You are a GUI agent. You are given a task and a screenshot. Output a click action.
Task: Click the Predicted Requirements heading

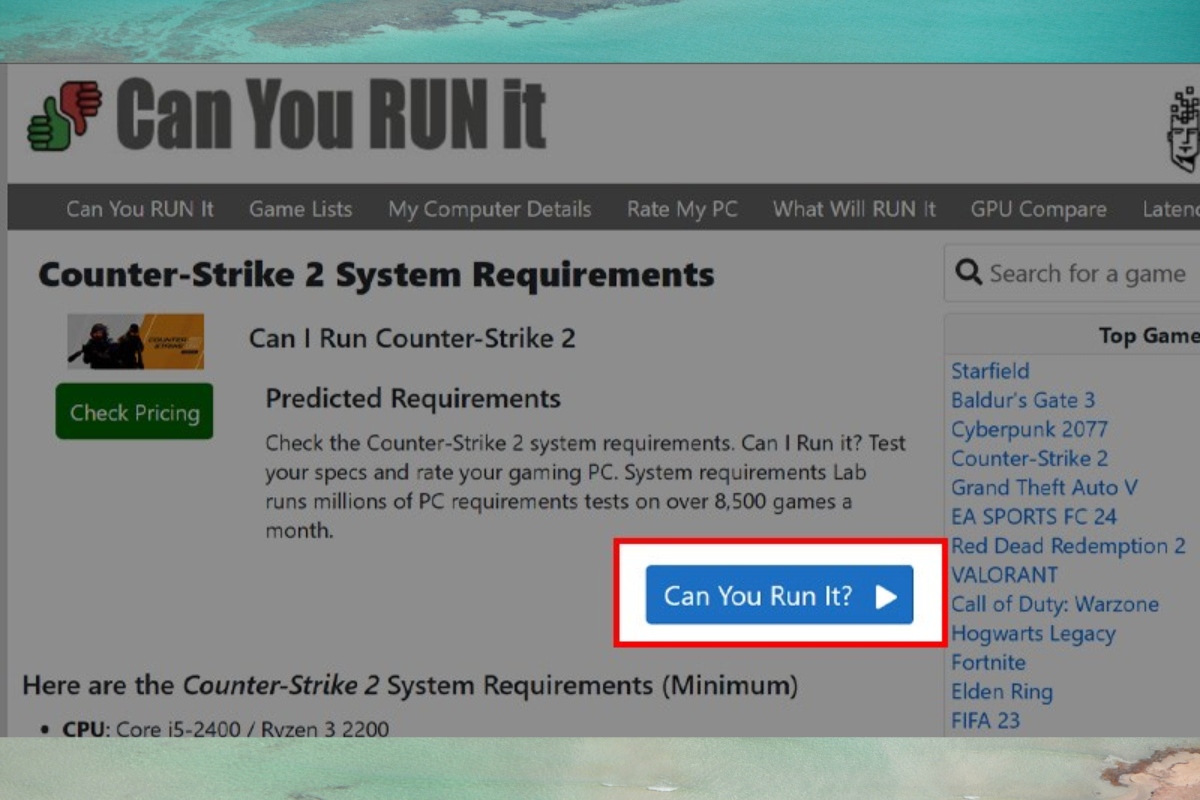(x=413, y=398)
